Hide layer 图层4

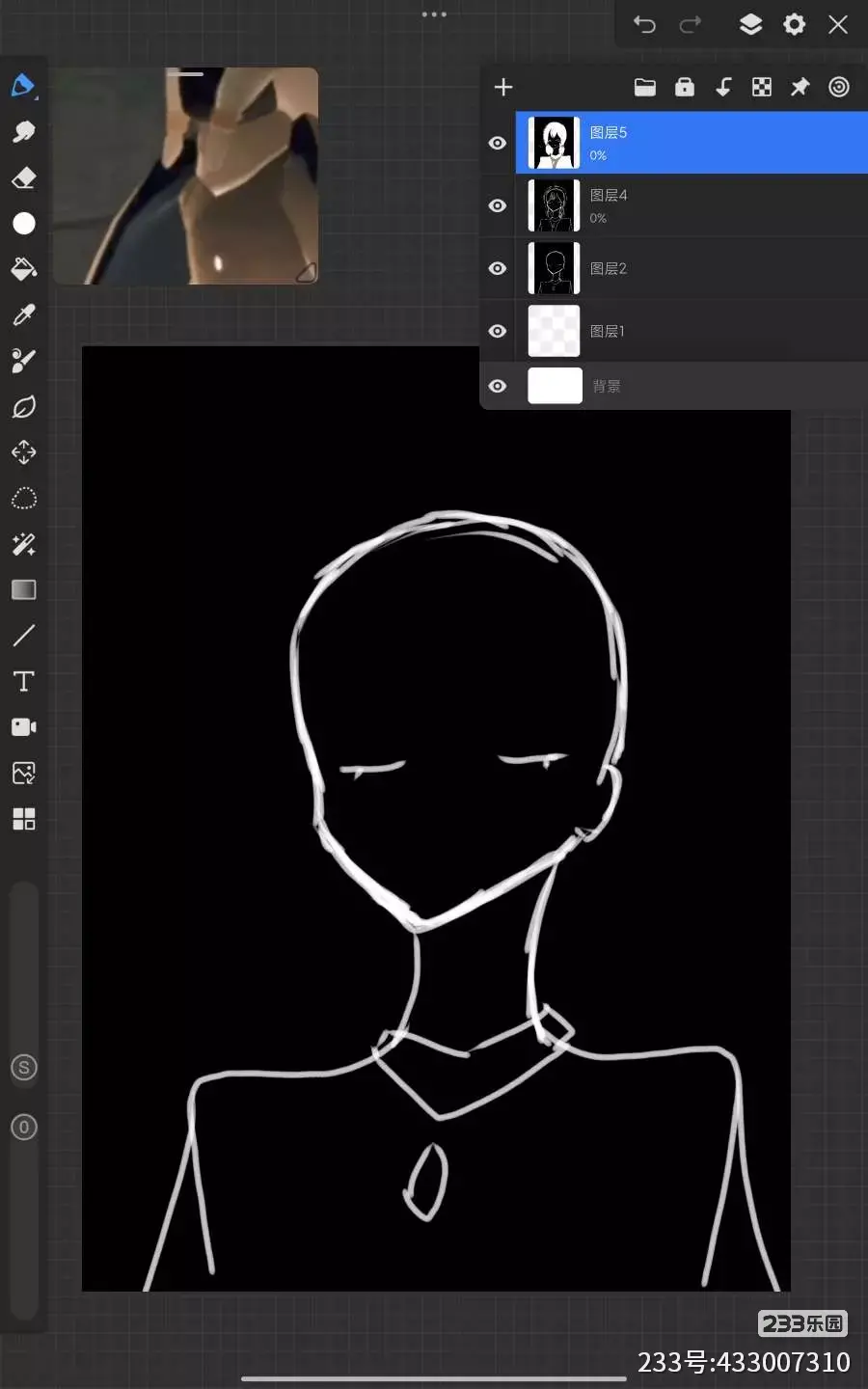[498, 205]
